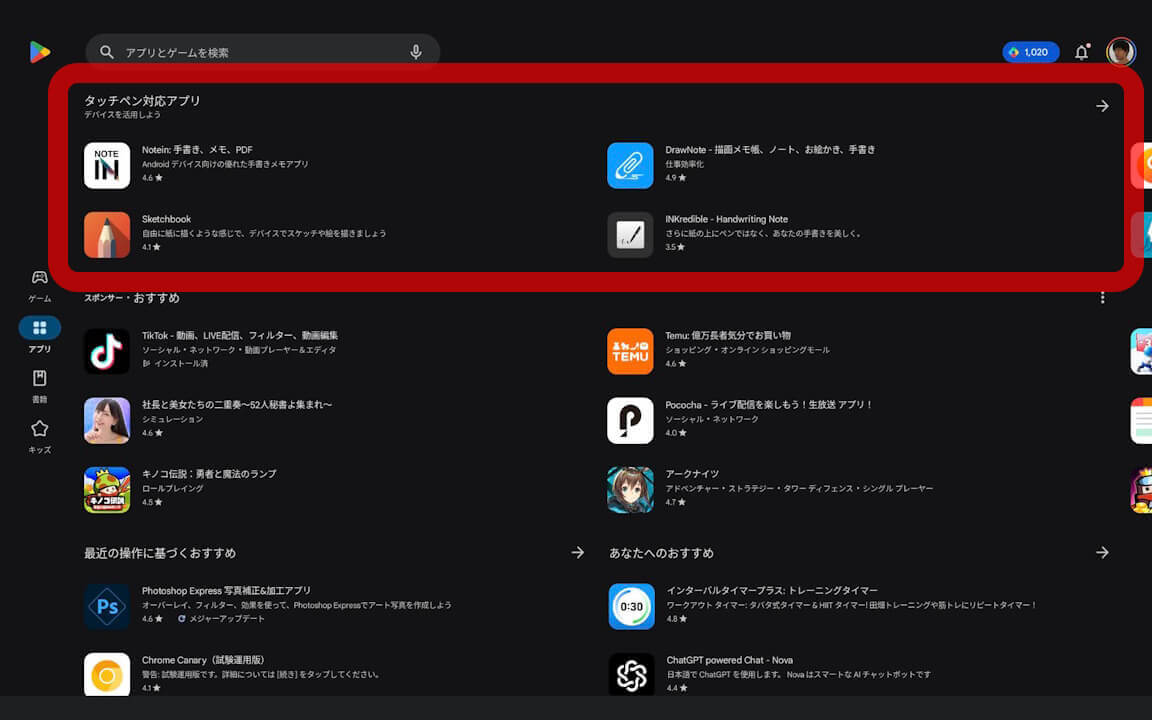Tap the 1,020 Play Points chip
Image resolution: width=1152 pixels, height=720 pixels.
coord(1031,52)
